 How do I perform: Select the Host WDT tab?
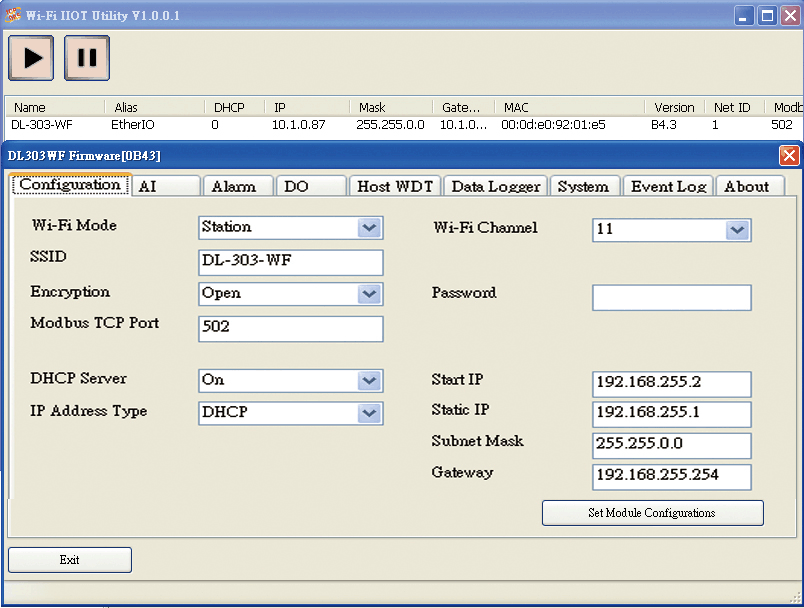[395, 186]
